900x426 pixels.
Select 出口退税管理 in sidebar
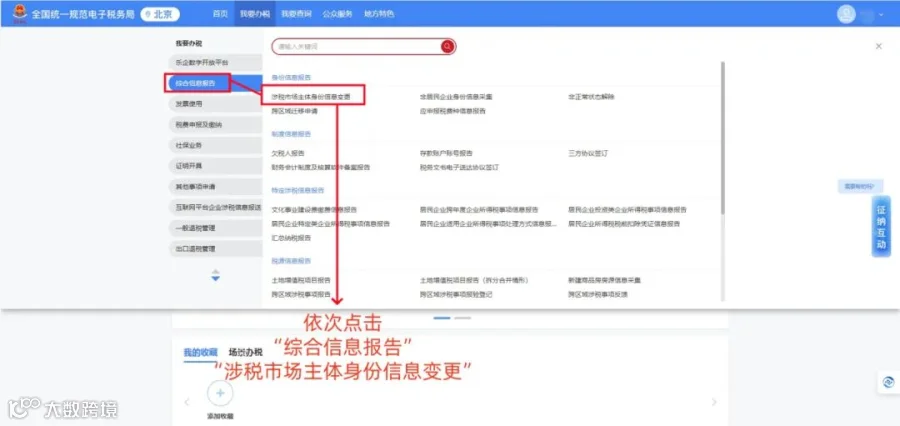(x=216, y=249)
